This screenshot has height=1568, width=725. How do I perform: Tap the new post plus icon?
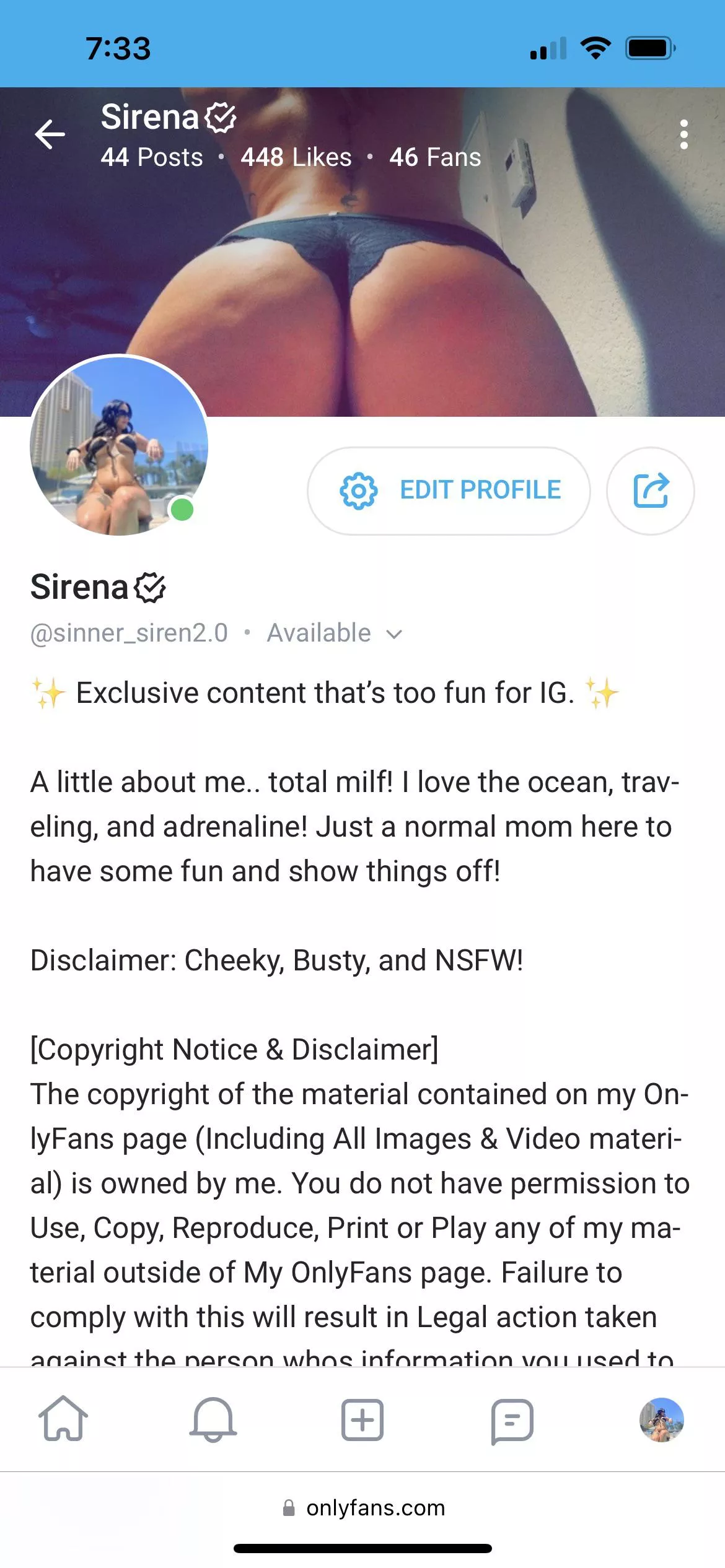362,1419
